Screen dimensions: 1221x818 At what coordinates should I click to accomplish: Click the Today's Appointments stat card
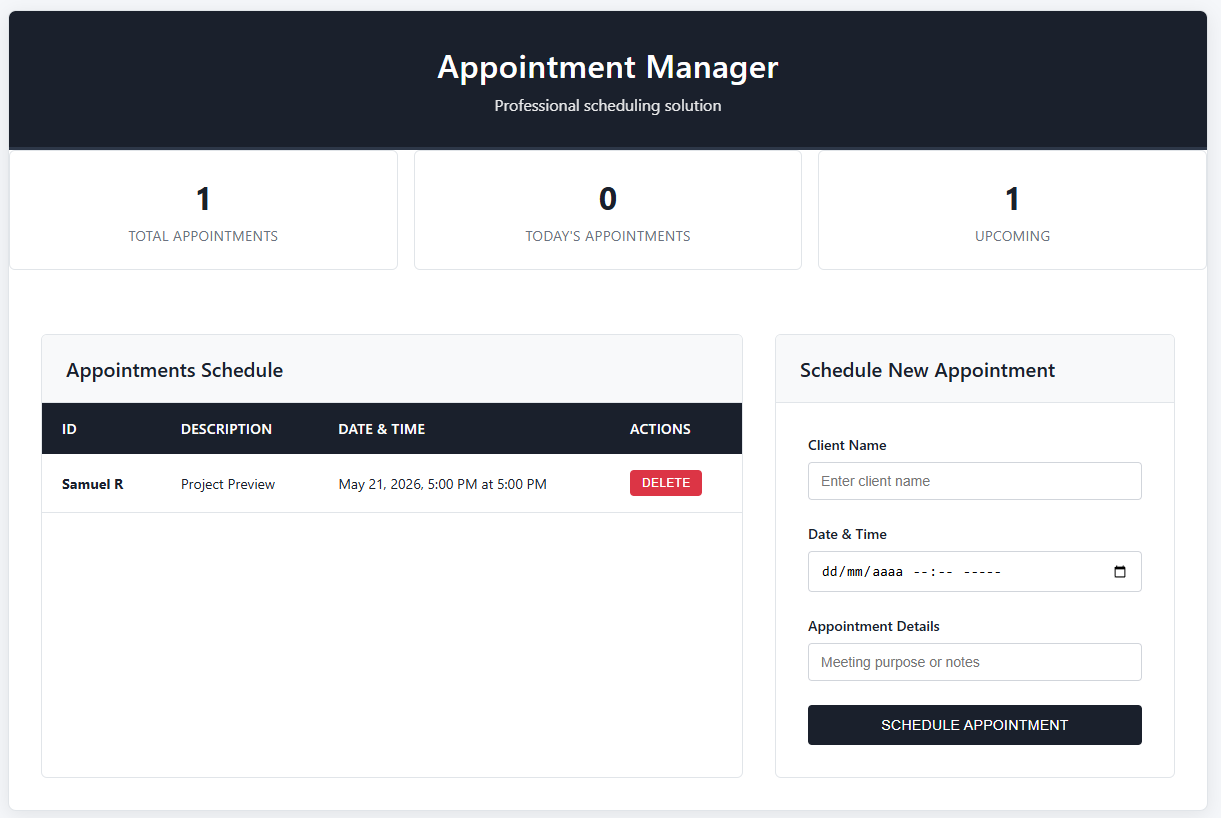[608, 210]
